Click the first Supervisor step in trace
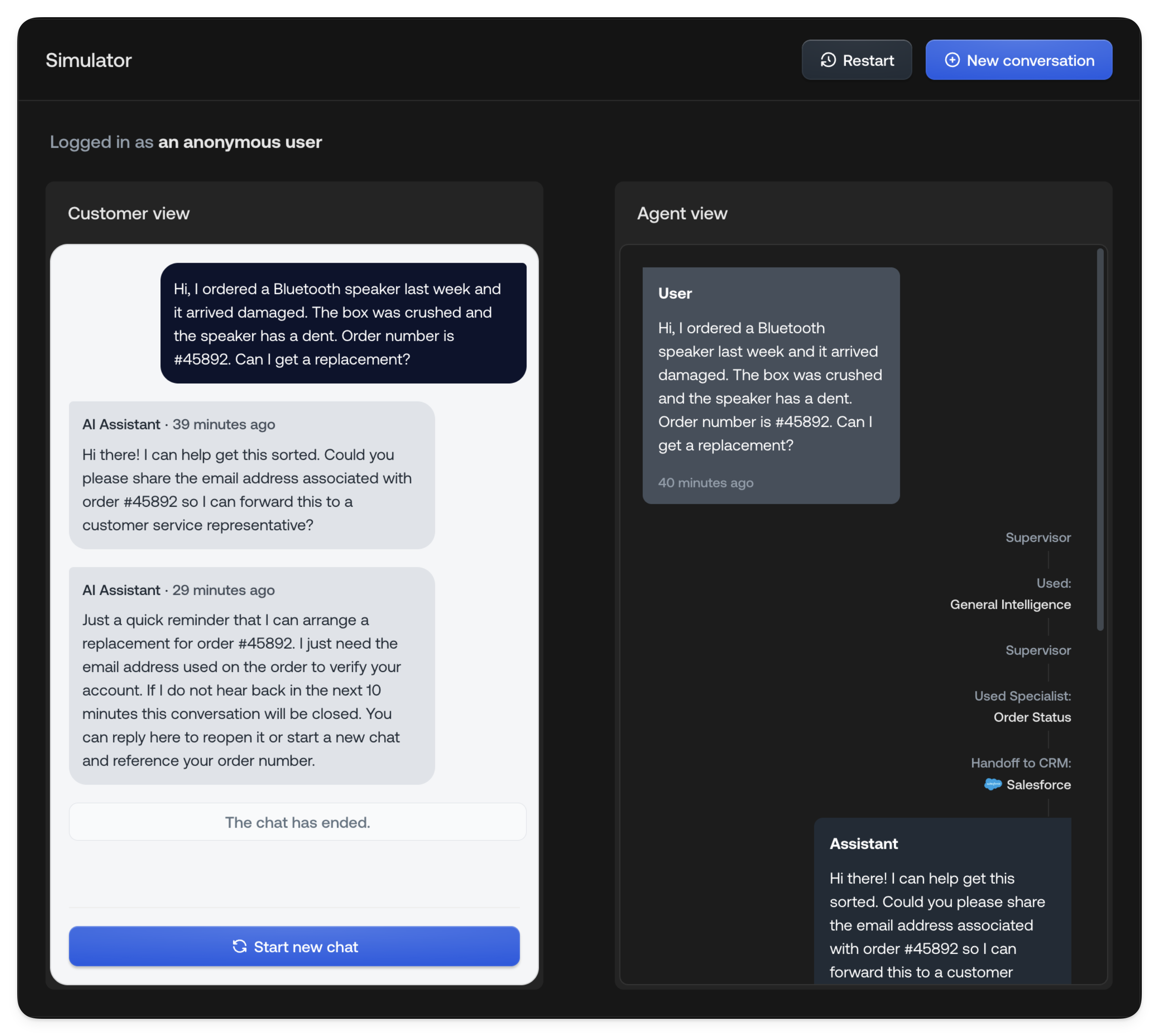 click(x=1038, y=537)
